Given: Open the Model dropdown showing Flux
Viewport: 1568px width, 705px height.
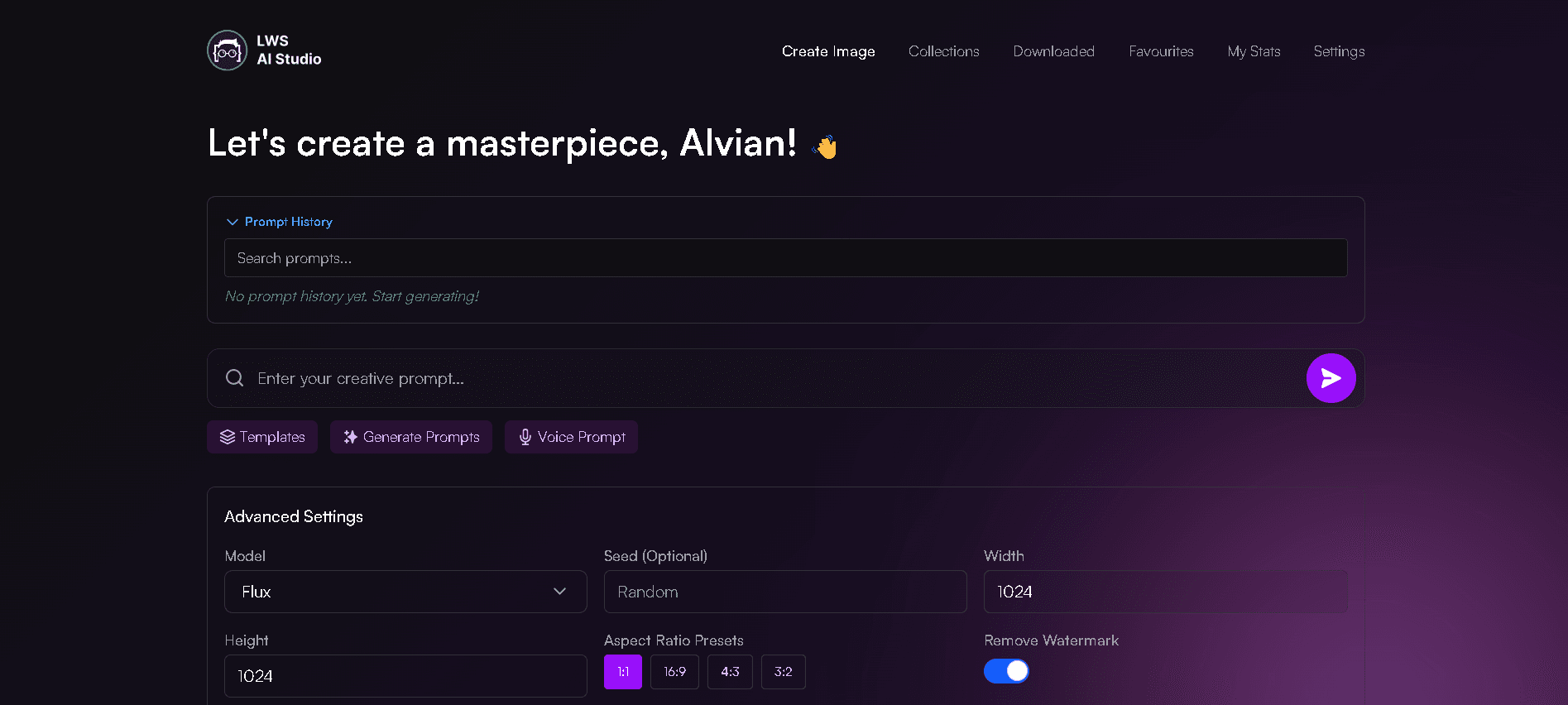Looking at the screenshot, I should click(405, 592).
